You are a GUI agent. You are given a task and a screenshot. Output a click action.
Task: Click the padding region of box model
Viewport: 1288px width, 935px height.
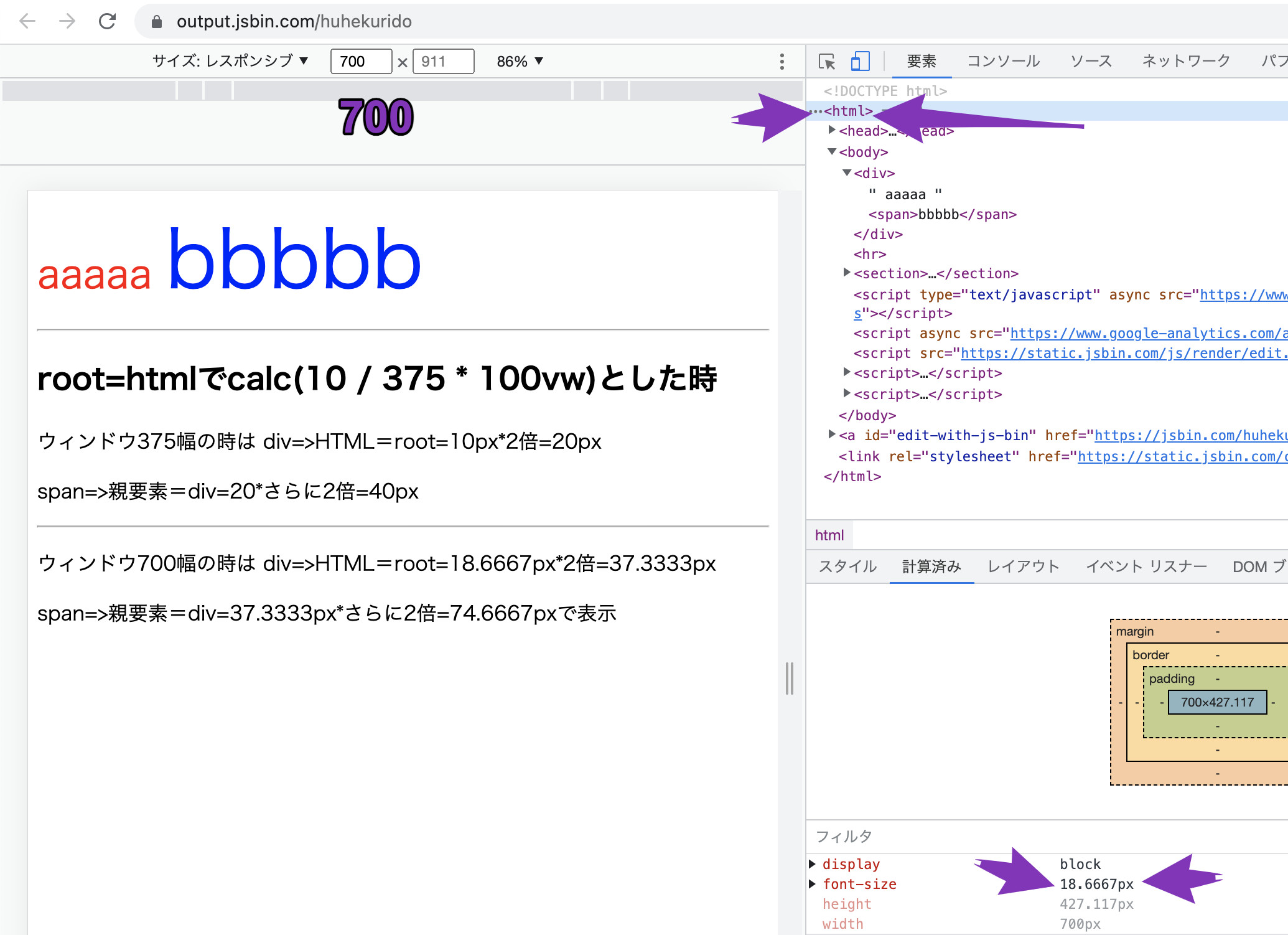coord(1172,679)
